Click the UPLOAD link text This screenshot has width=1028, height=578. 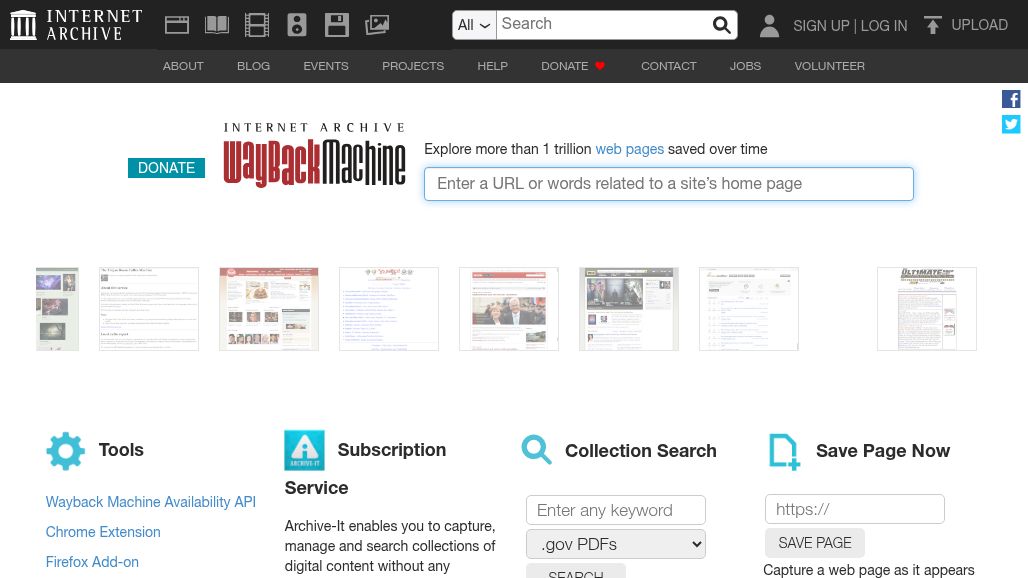pyautogui.click(x=979, y=25)
